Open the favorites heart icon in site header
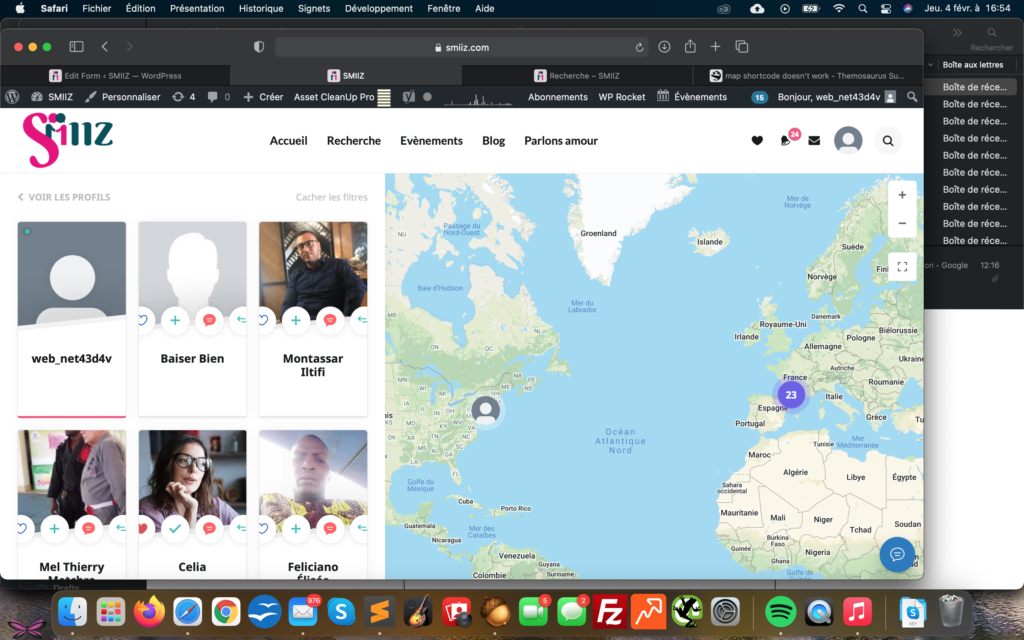This screenshot has height=640, width=1024. [757, 140]
